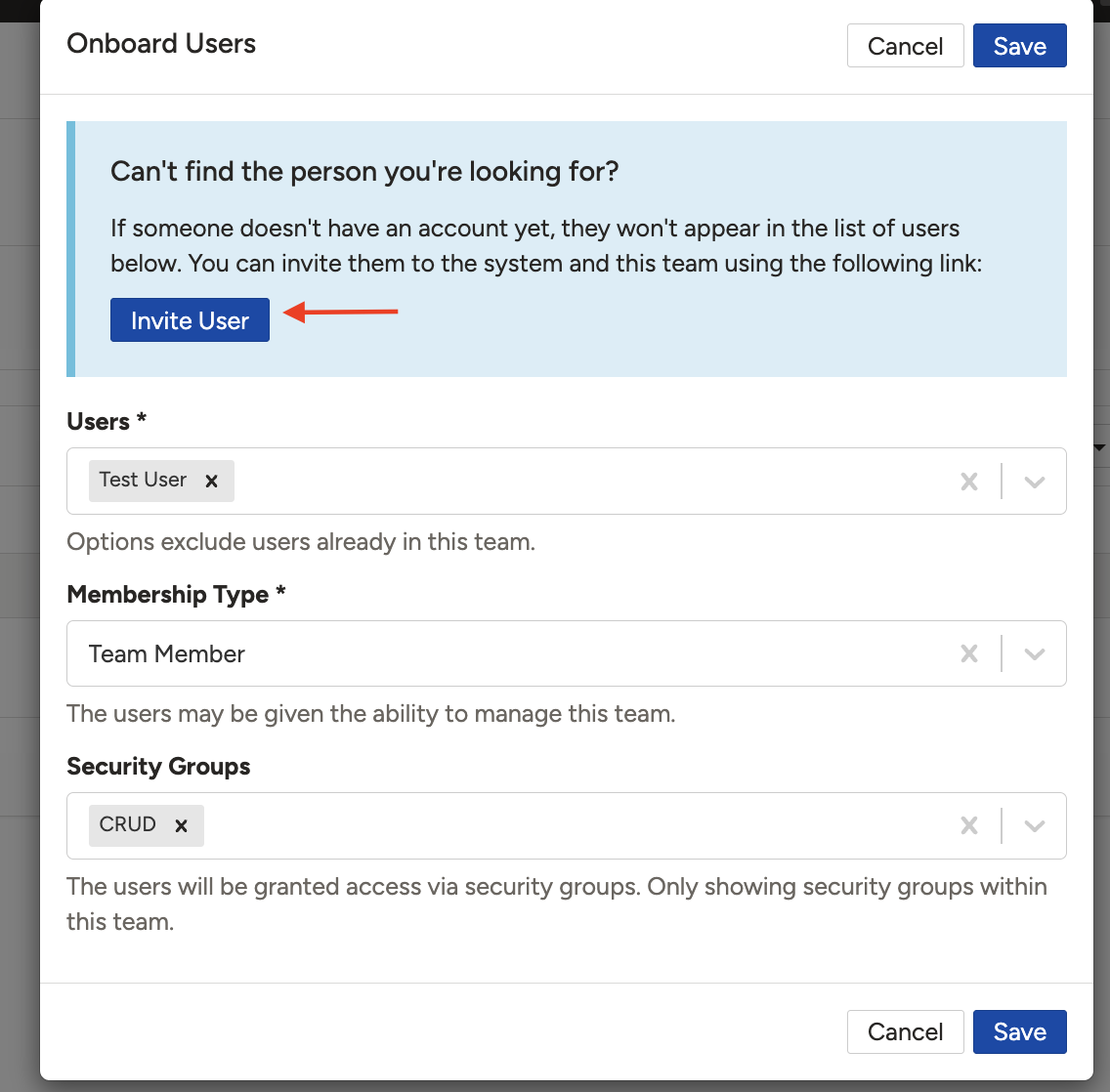1110x1092 pixels.
Task: Clear all Security Groups selections
Action: point(969,826)
